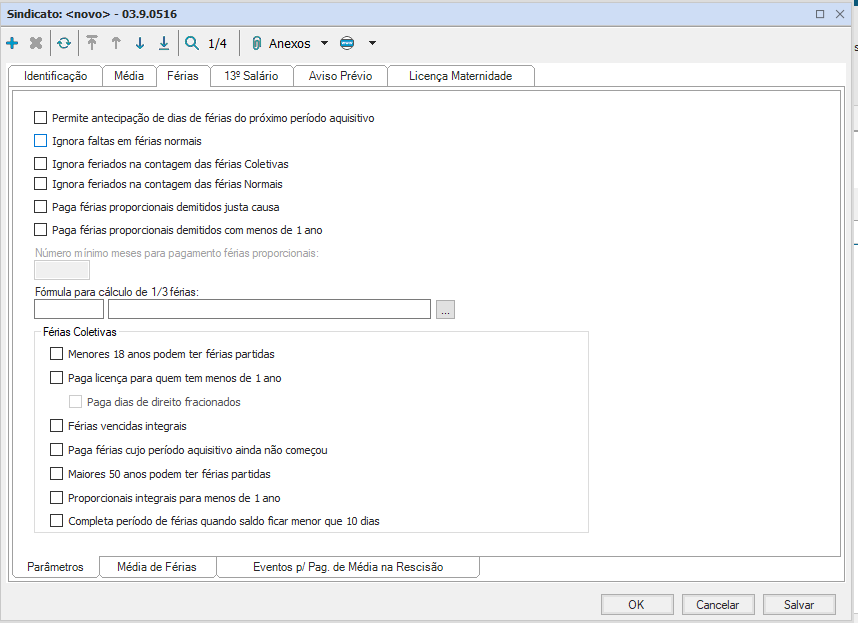Go to next record with down arrow
This screenshot has width=858, height=623.
coord(140,43)
